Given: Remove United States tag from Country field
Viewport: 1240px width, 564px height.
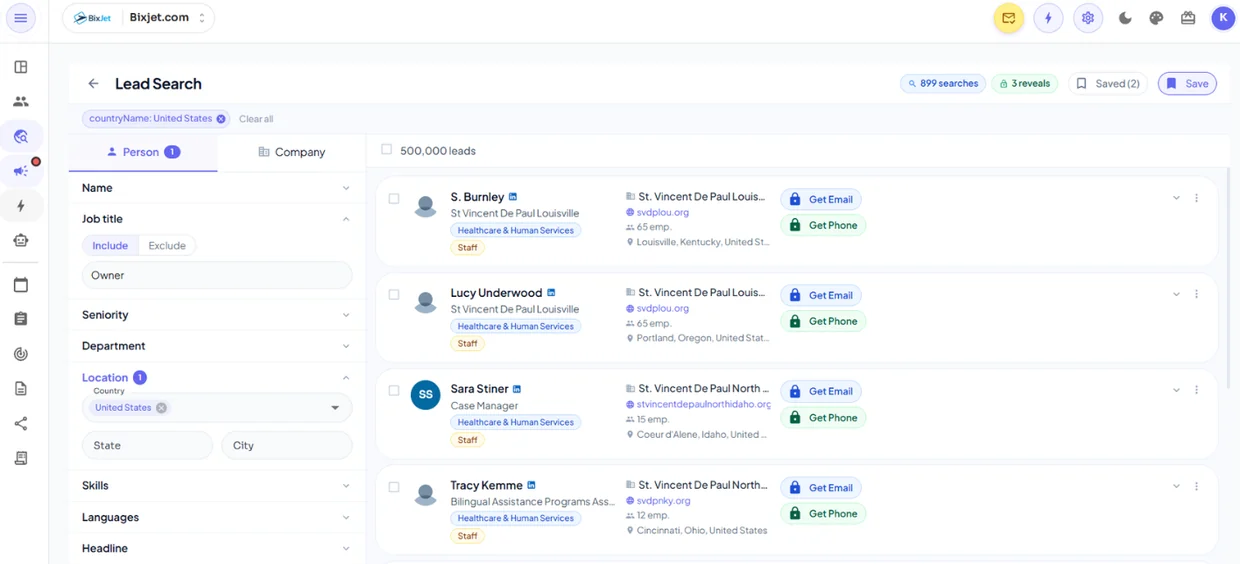Looking at the screenshot, I should (161, 408).
